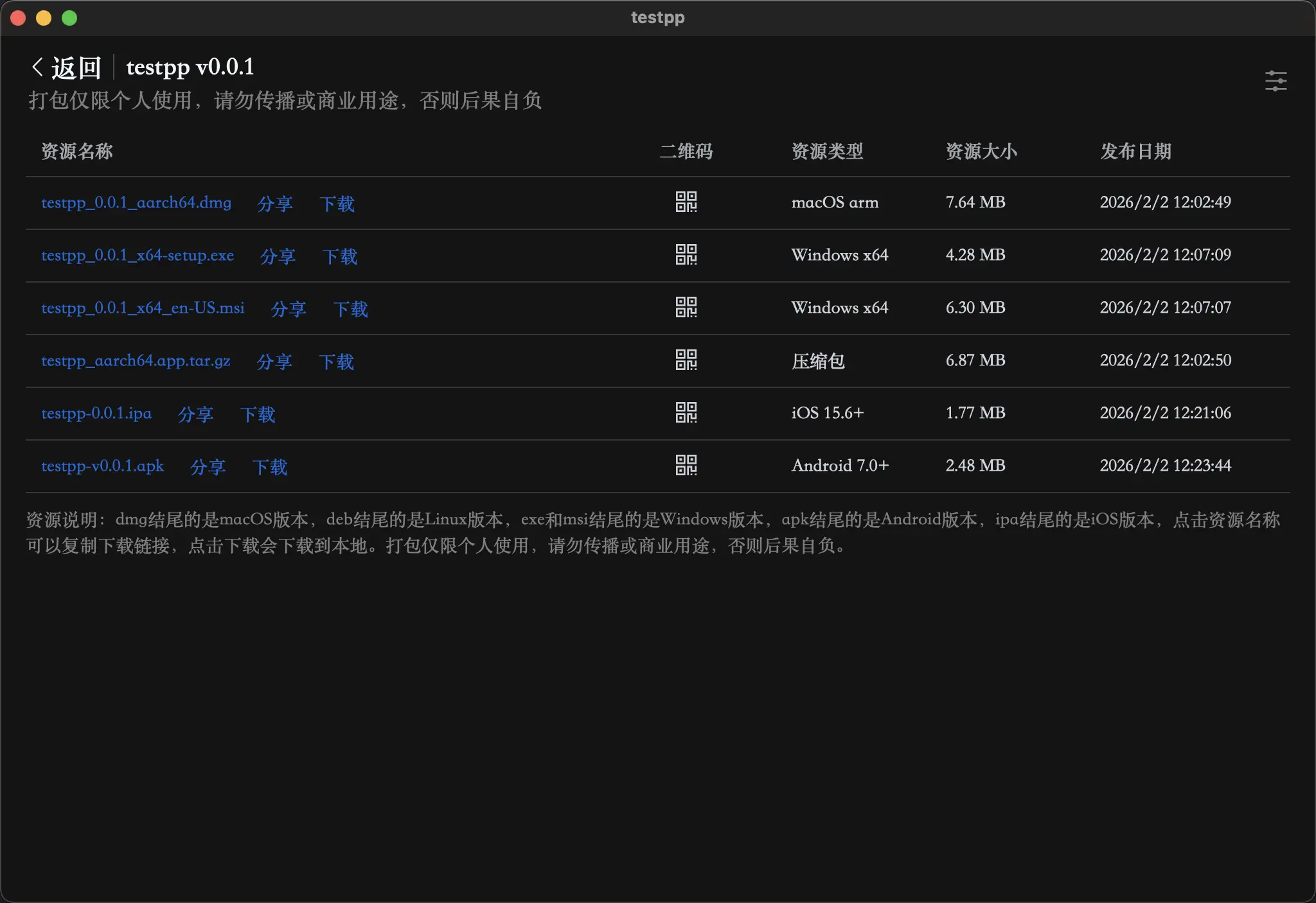The height and width of the screenshot is (903, 1316).
Task: Share the iOS ipa package
Action: click(195, 414)
